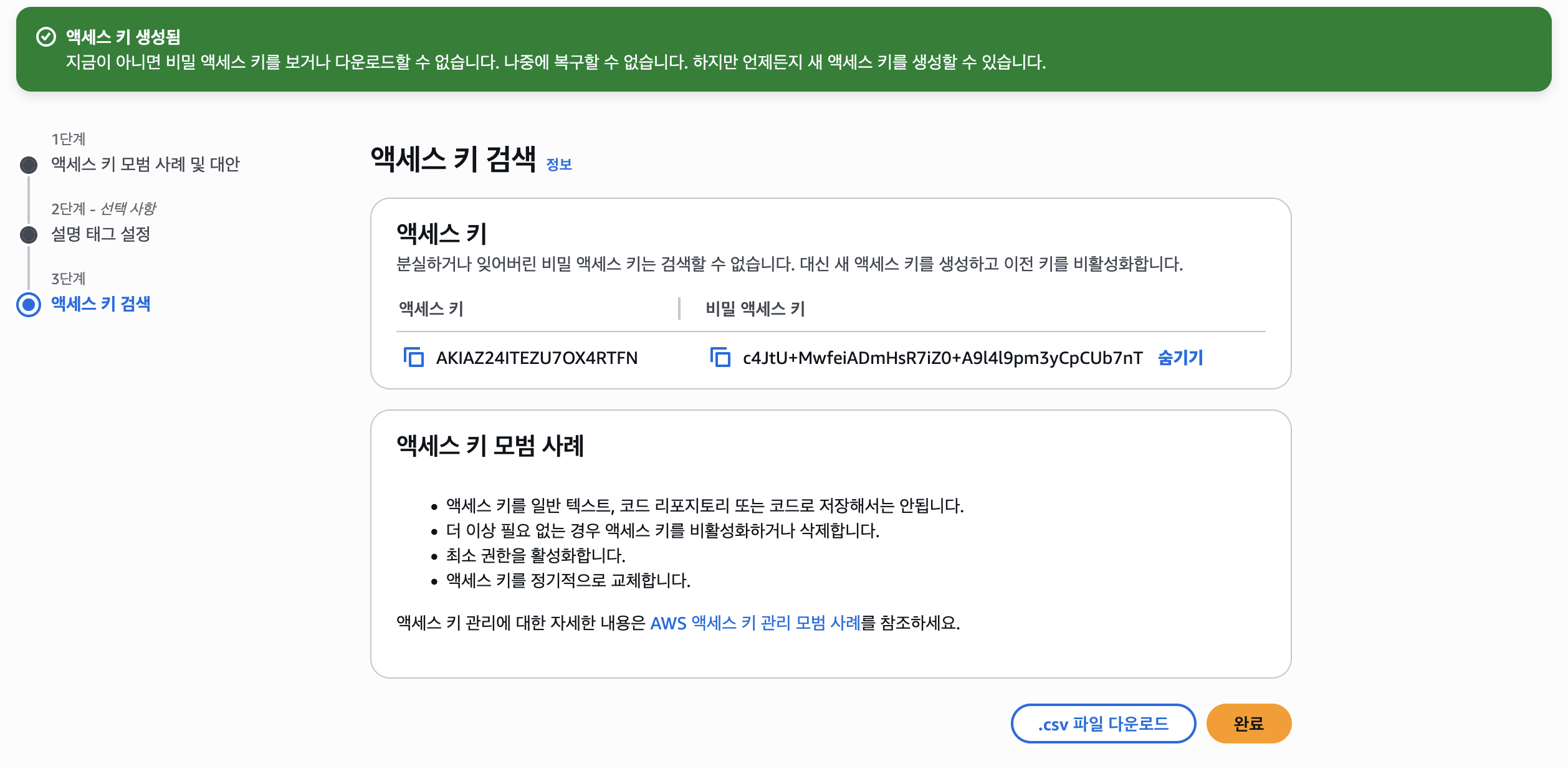This screenshot has height=769, width=1568.
Task: Click the 액세스 키 column header
Action: (x=431, y=309)
